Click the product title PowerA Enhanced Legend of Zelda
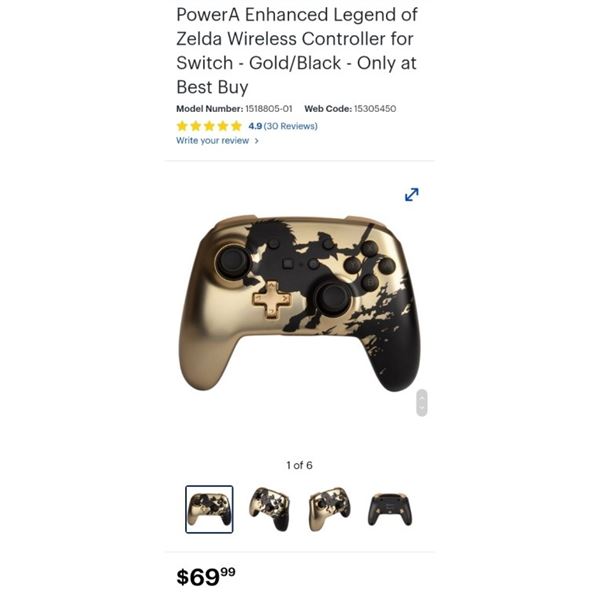Image resolution: width=600 pixels, height=600 pixels. [x=297, y=51]
